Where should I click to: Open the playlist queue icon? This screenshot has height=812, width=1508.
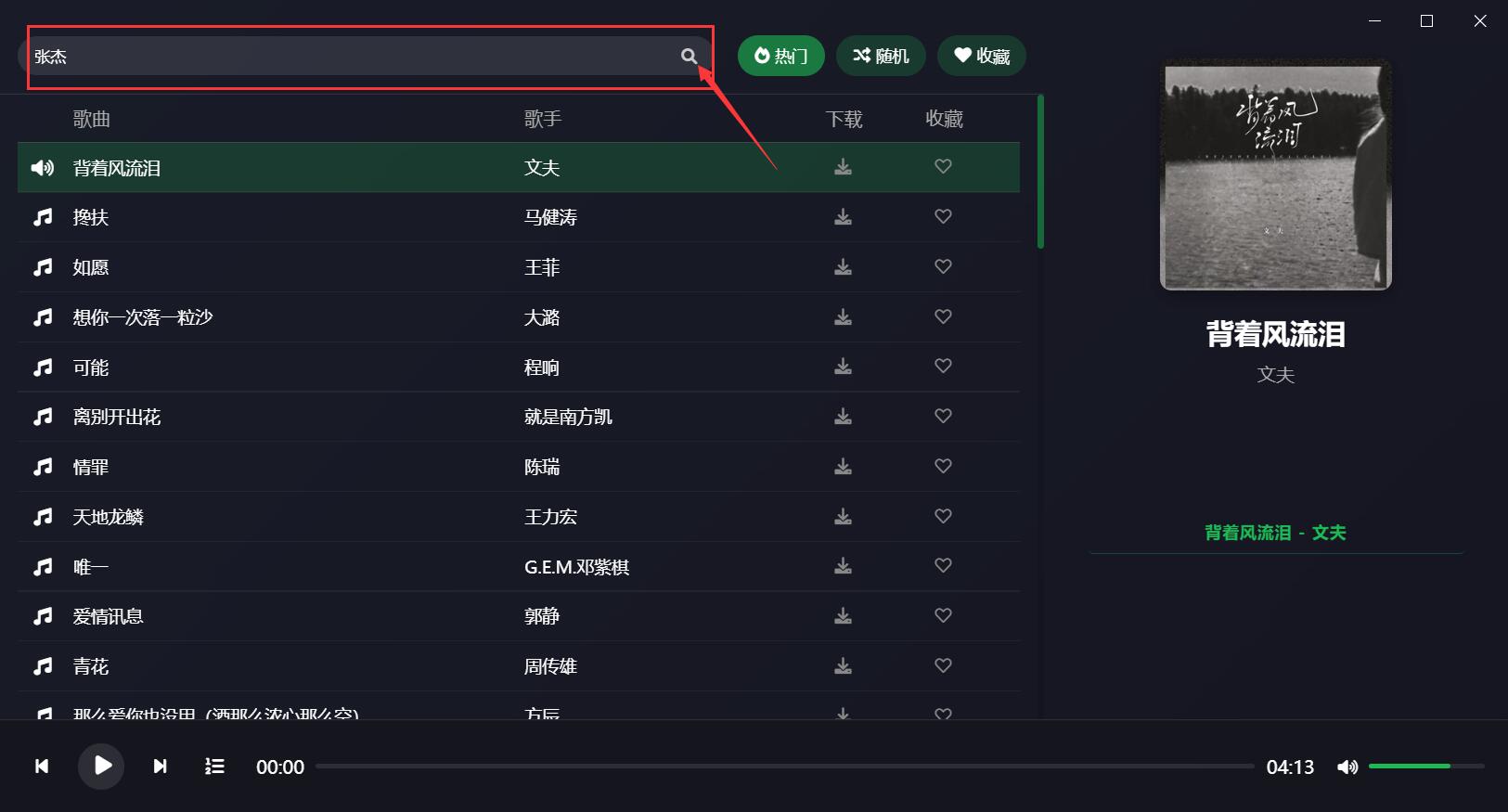(x=214, y=767)
